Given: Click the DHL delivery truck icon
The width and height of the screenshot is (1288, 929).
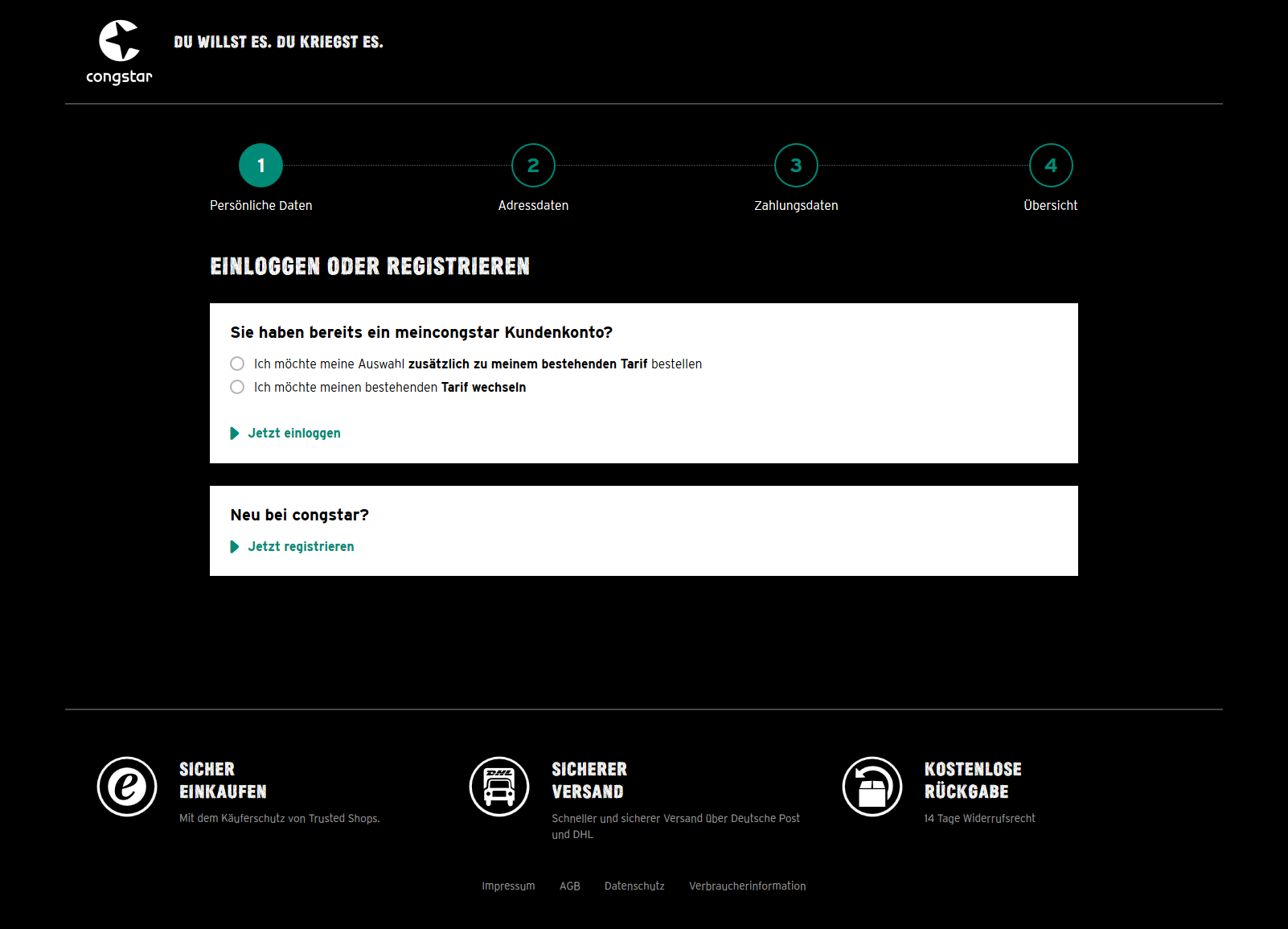Looking at the screenshot, I should [x=499, y=787].
